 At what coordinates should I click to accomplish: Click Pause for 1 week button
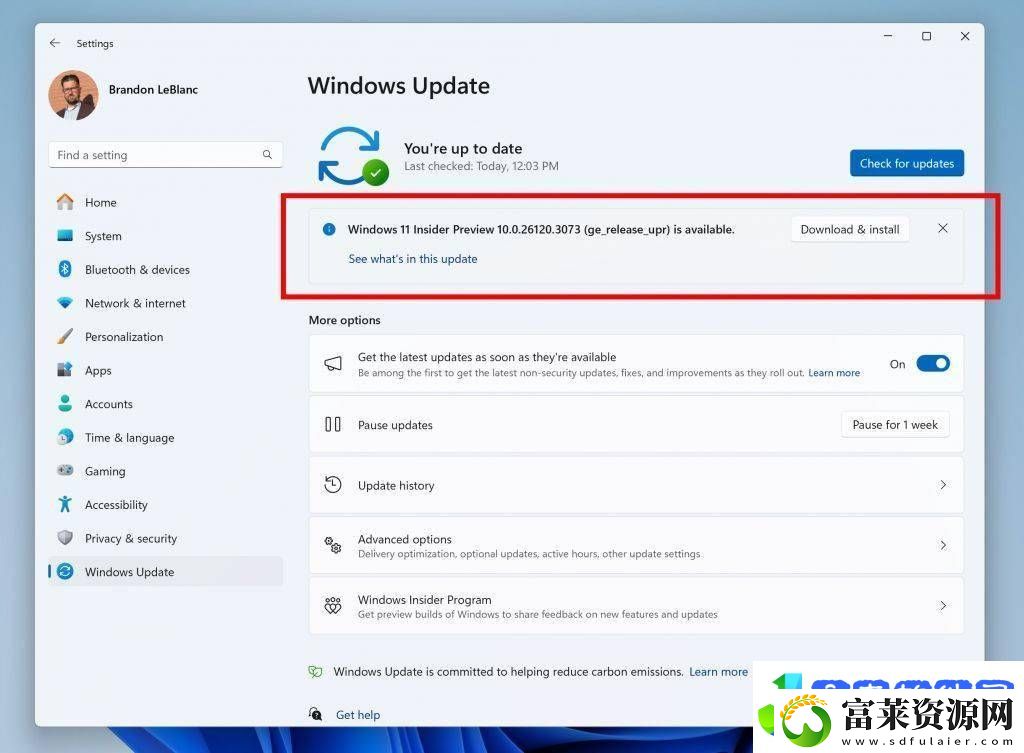coord(895,425)
